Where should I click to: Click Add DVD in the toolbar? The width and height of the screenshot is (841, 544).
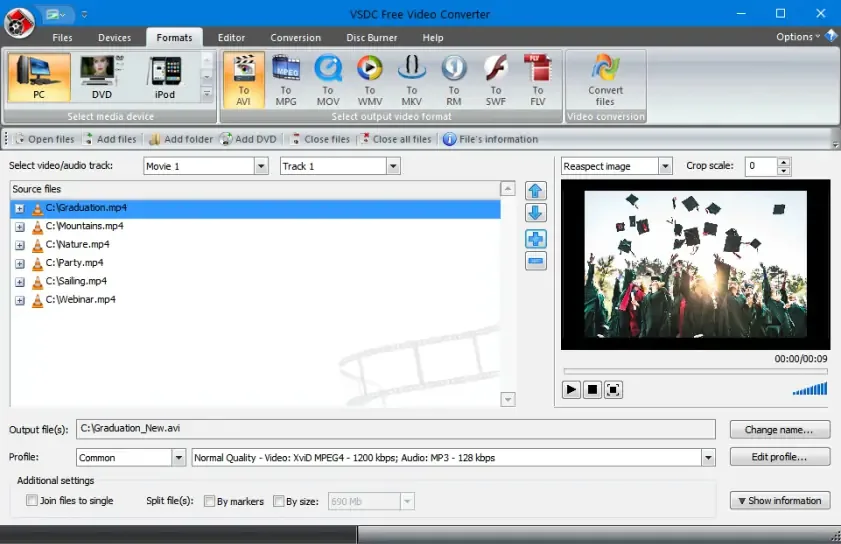pyautogui.click(x=248, y=139)
